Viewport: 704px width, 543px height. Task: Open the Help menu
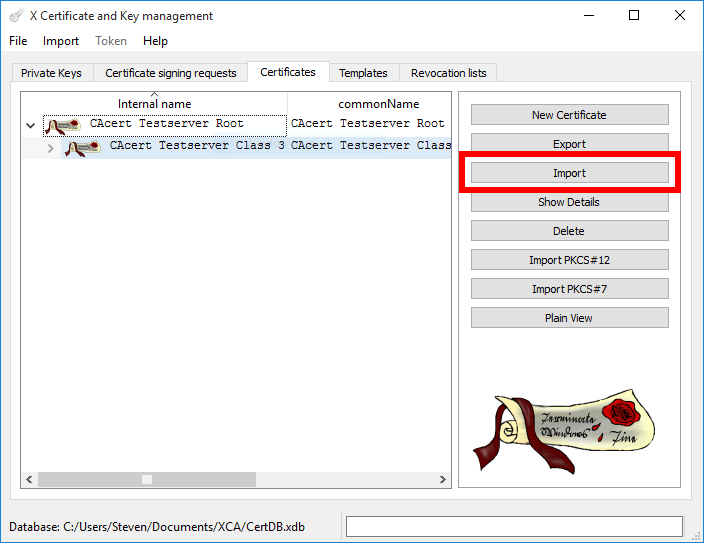point(155,41)
